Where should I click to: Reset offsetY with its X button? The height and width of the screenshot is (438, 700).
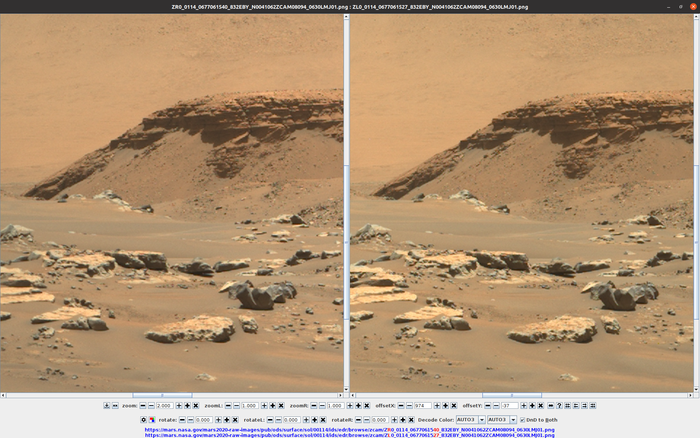pyautogui.click(x=541, y=406)
